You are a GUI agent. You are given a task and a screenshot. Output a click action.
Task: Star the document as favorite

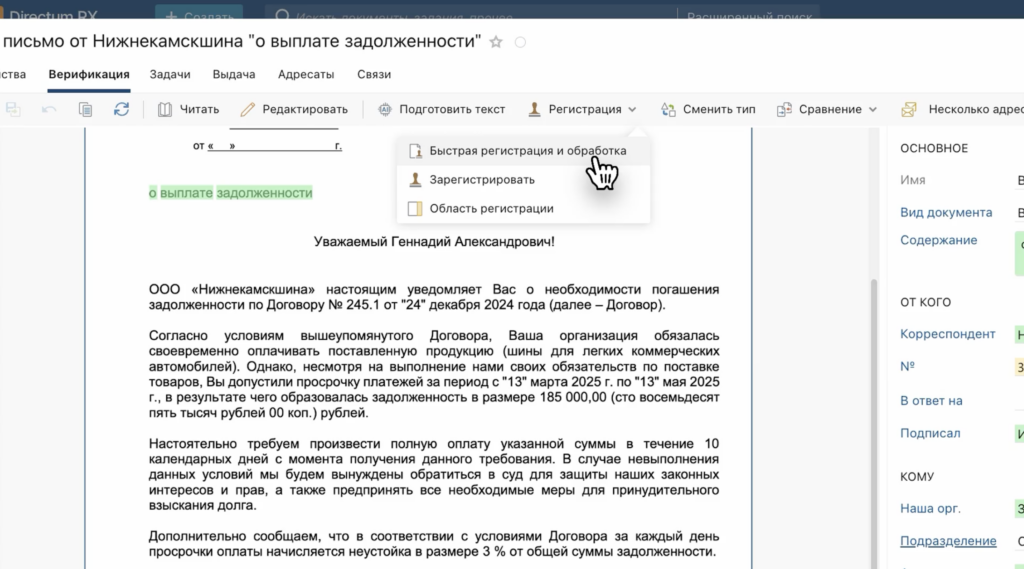pos(496,42)
